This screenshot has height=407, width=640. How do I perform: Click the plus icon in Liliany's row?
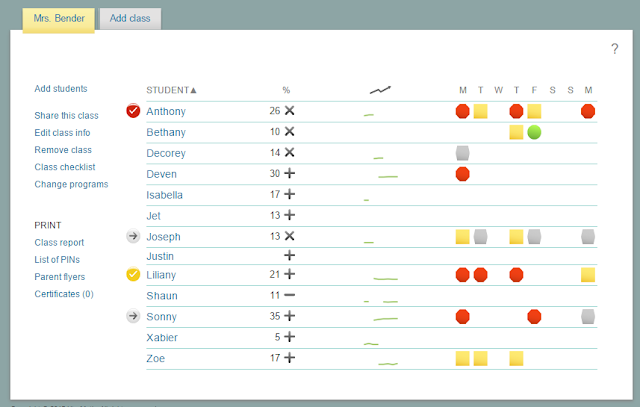[289, 274]
